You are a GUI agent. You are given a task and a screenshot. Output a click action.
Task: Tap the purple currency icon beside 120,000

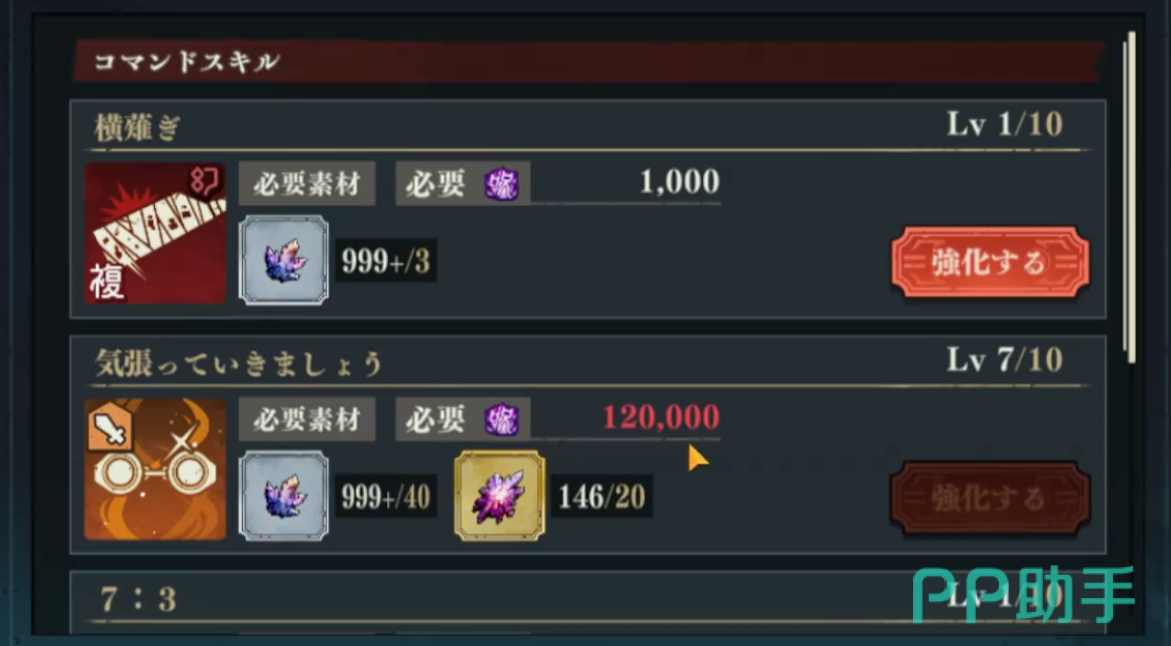click(502, 420)
